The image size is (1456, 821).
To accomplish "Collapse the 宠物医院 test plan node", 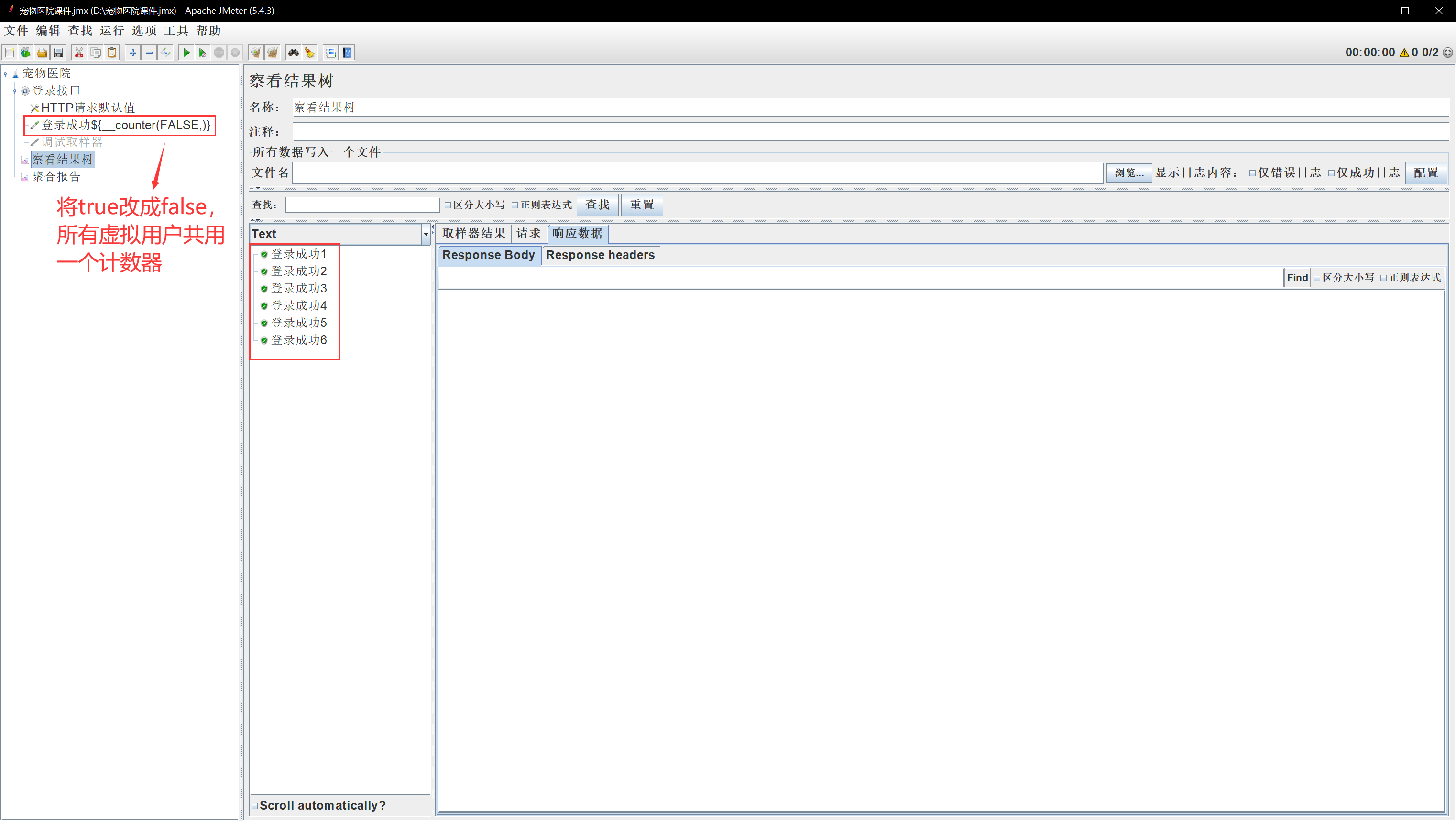I will click(x=6, y=74).
